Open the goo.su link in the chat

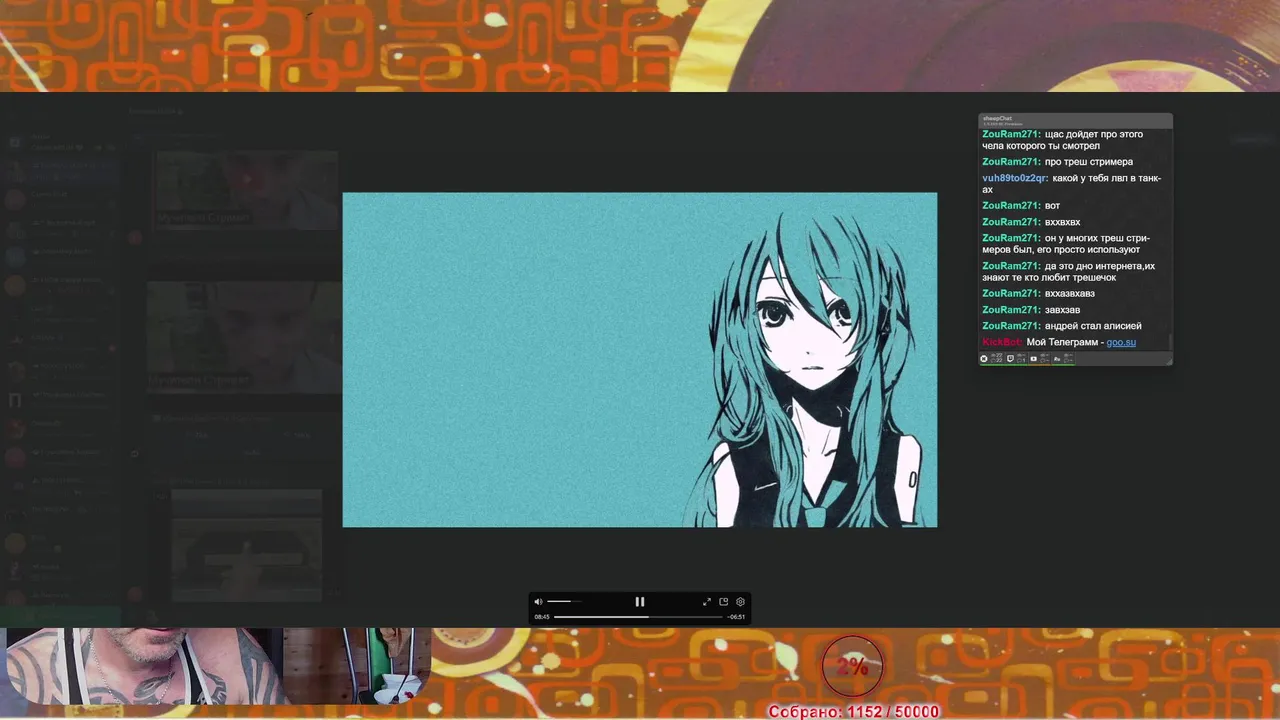(x=1121, y=342)
